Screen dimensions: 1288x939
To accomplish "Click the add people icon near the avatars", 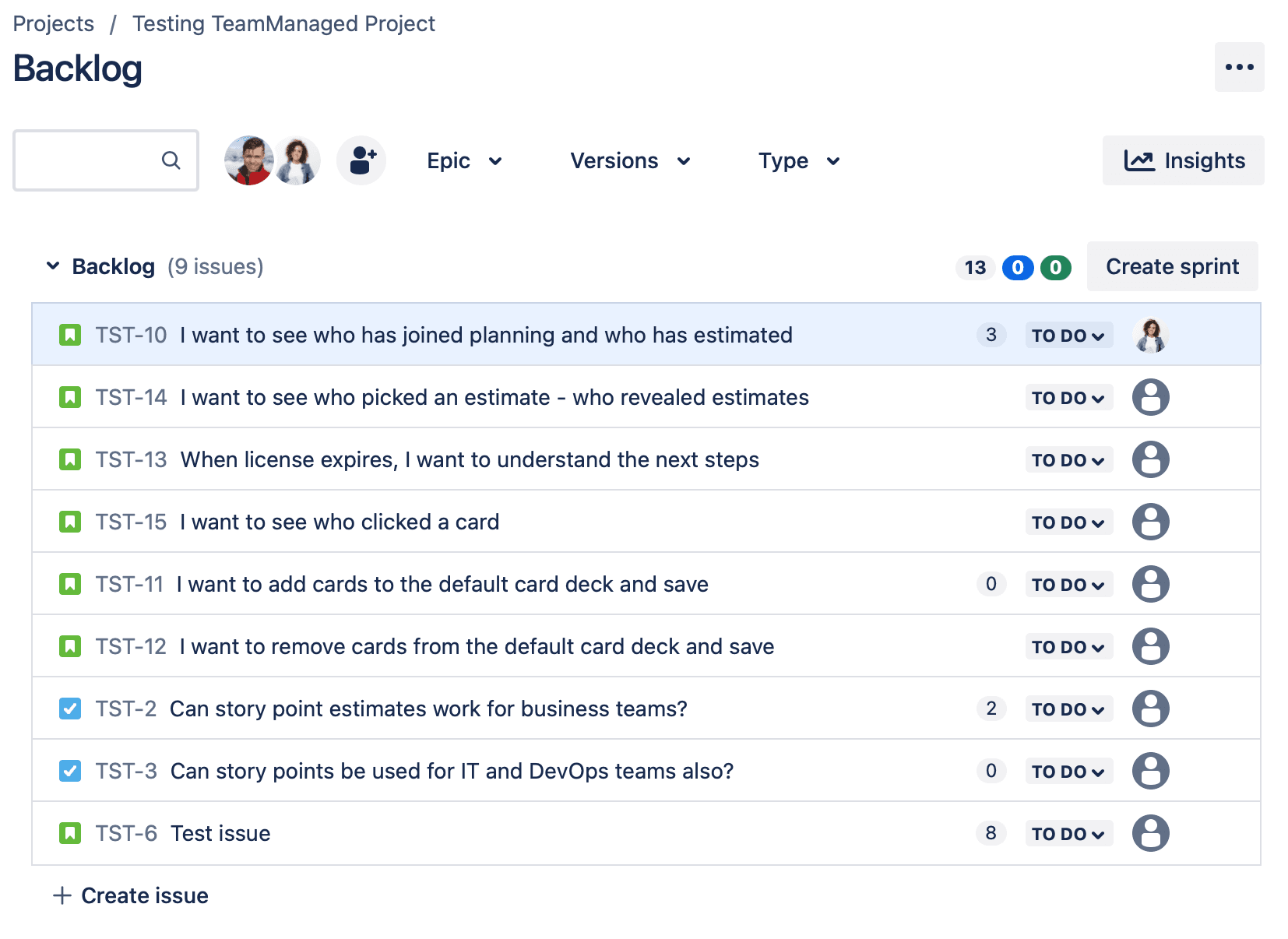I will pyautogui.click(x=361, y=160).
